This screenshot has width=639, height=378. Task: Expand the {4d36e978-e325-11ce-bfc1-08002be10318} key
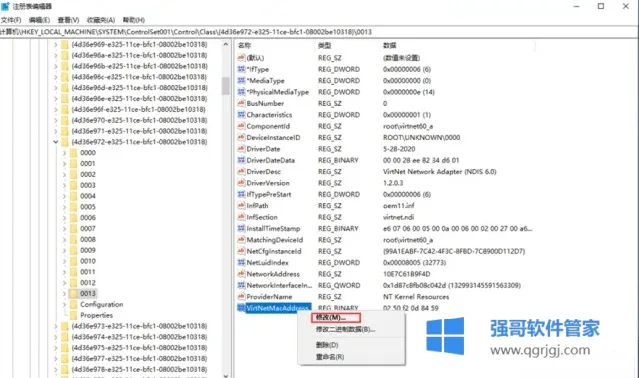56,369
